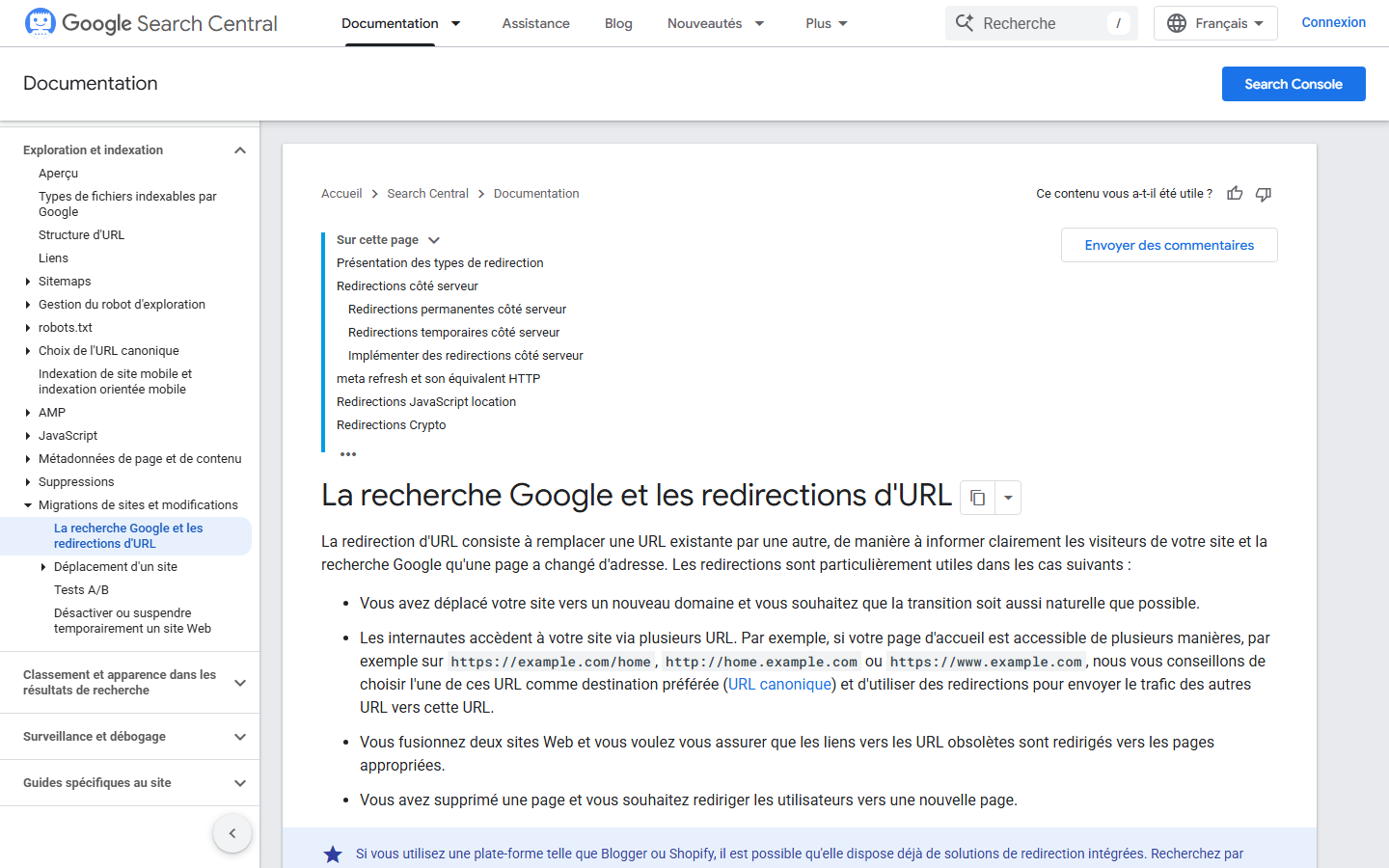Screen dimensions: 1389x868
Task: Click the star note icon in blue banner
Action: 333,854
